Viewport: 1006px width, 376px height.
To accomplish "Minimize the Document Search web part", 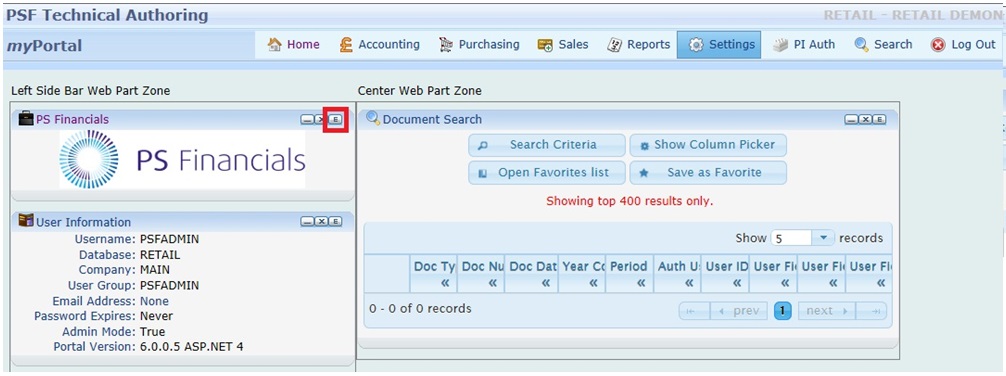I will coord(851,119).
